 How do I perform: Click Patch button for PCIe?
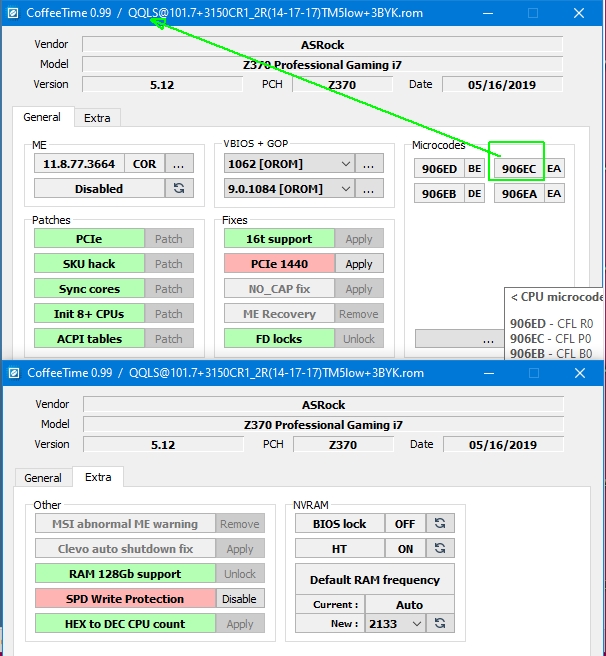(x=169, y=238)
